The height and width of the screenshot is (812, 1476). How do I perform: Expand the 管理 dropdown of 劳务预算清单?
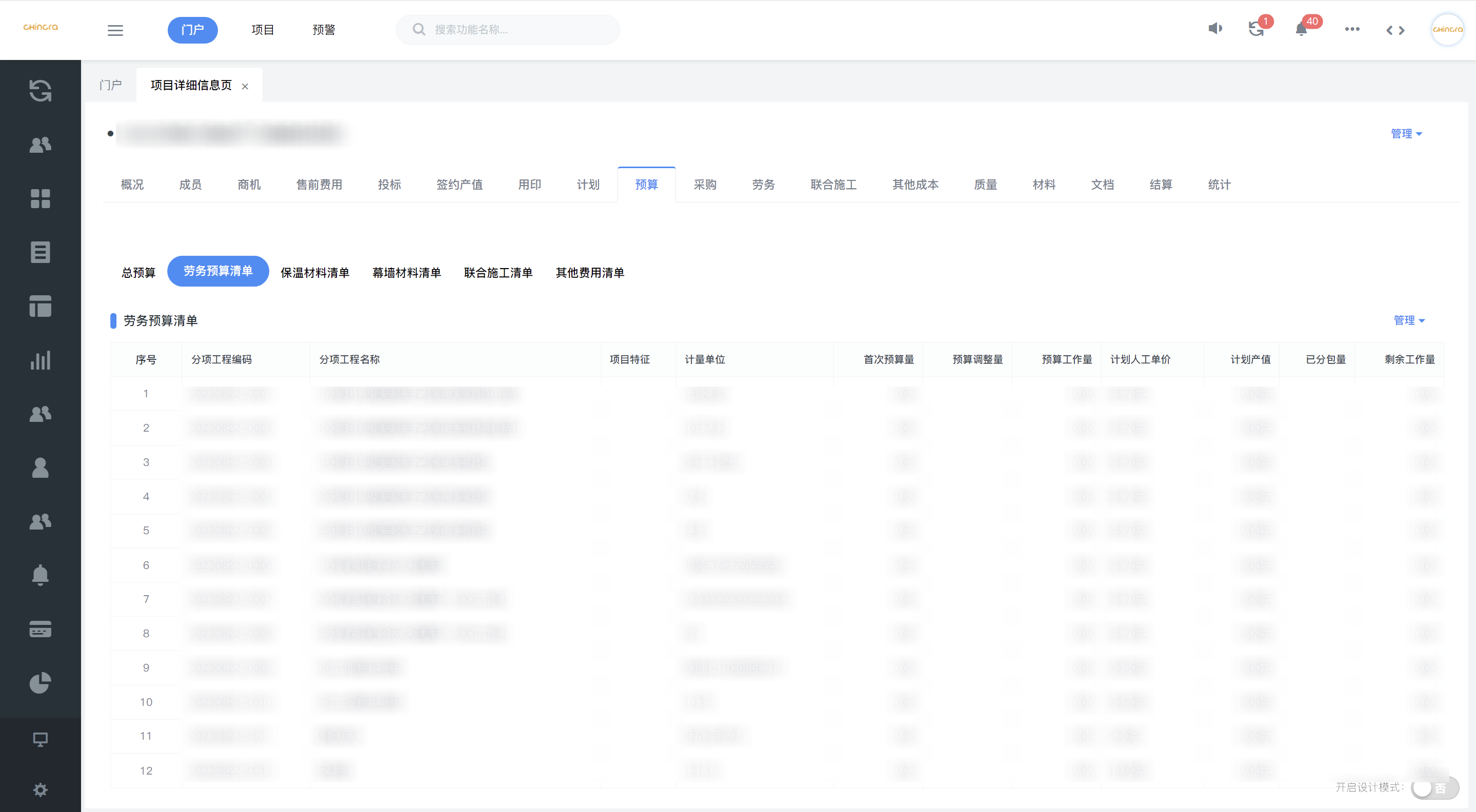coord(1409,320)
